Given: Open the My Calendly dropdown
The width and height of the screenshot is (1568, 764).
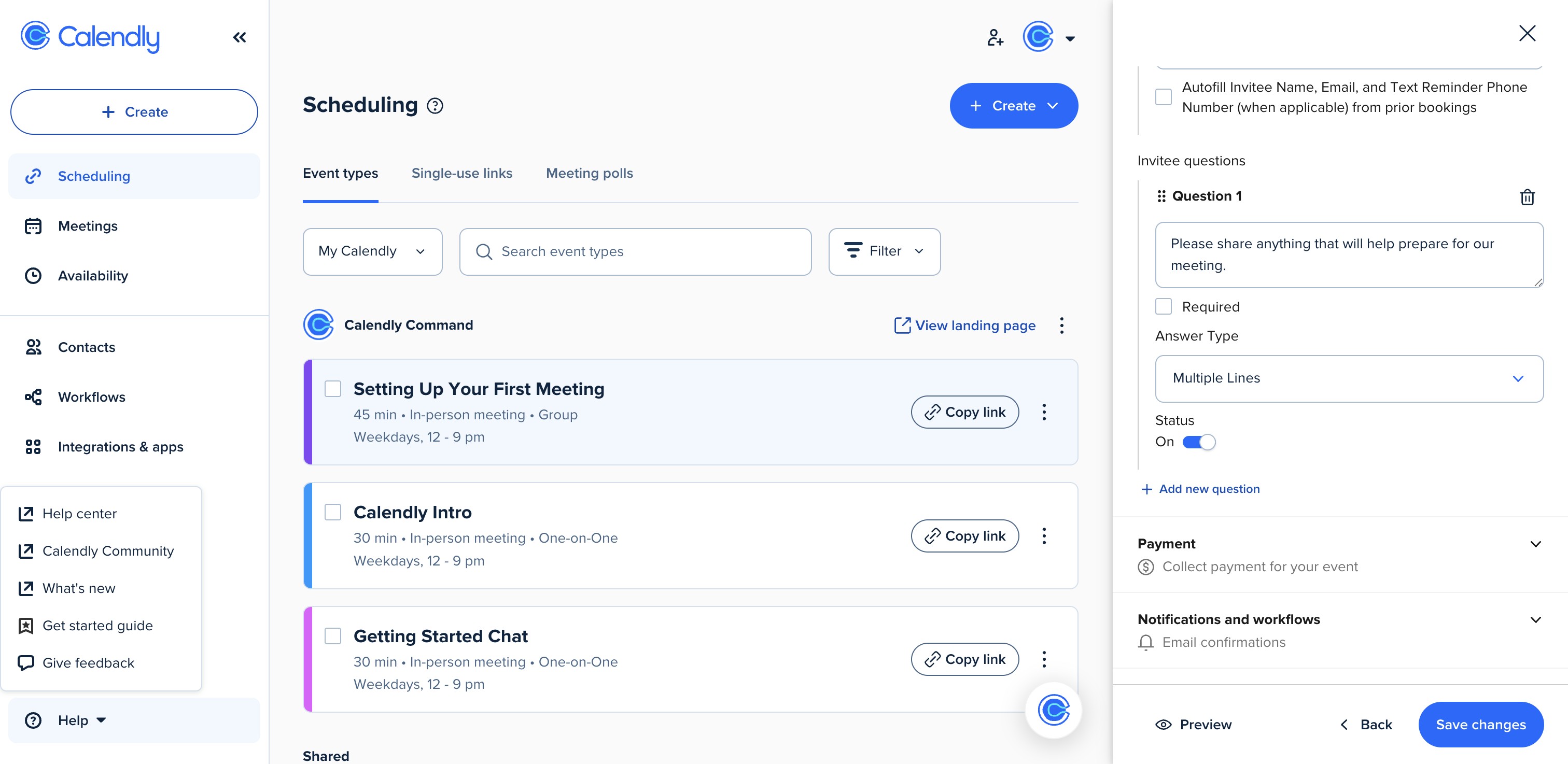Looking at the screenshot, I should tap(372, 251).
